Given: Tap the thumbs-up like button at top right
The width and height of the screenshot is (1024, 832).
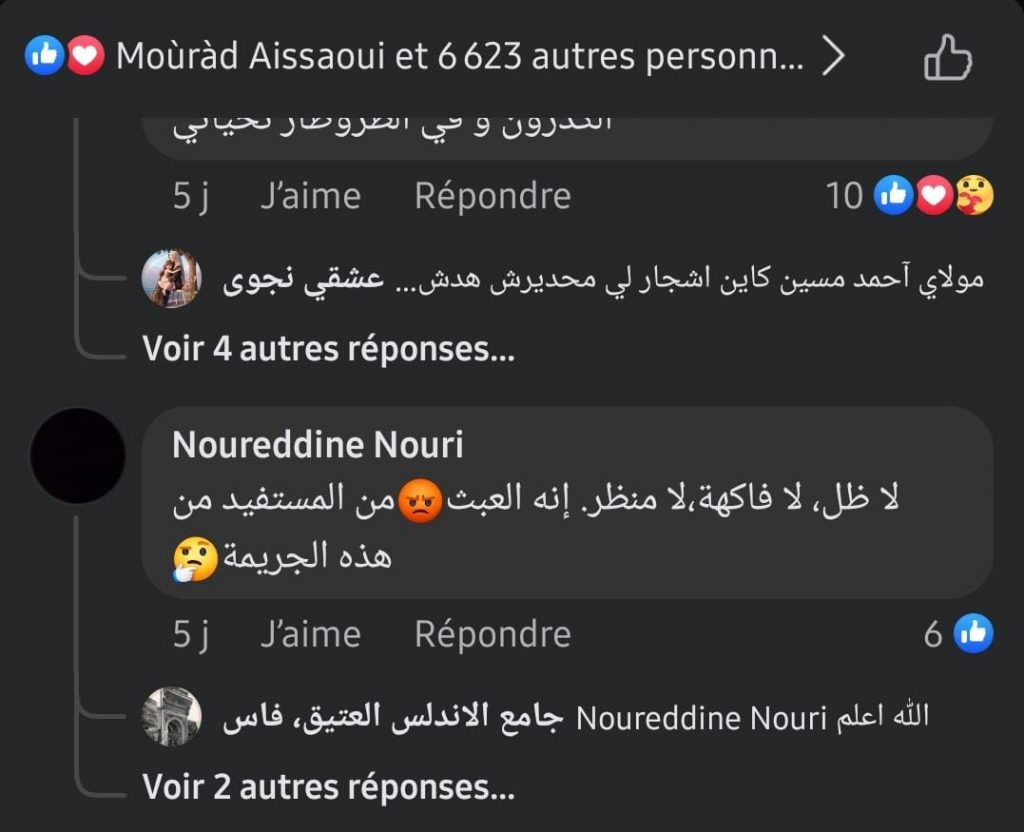Looking at the screenshot, I should (x=947, y=57).
